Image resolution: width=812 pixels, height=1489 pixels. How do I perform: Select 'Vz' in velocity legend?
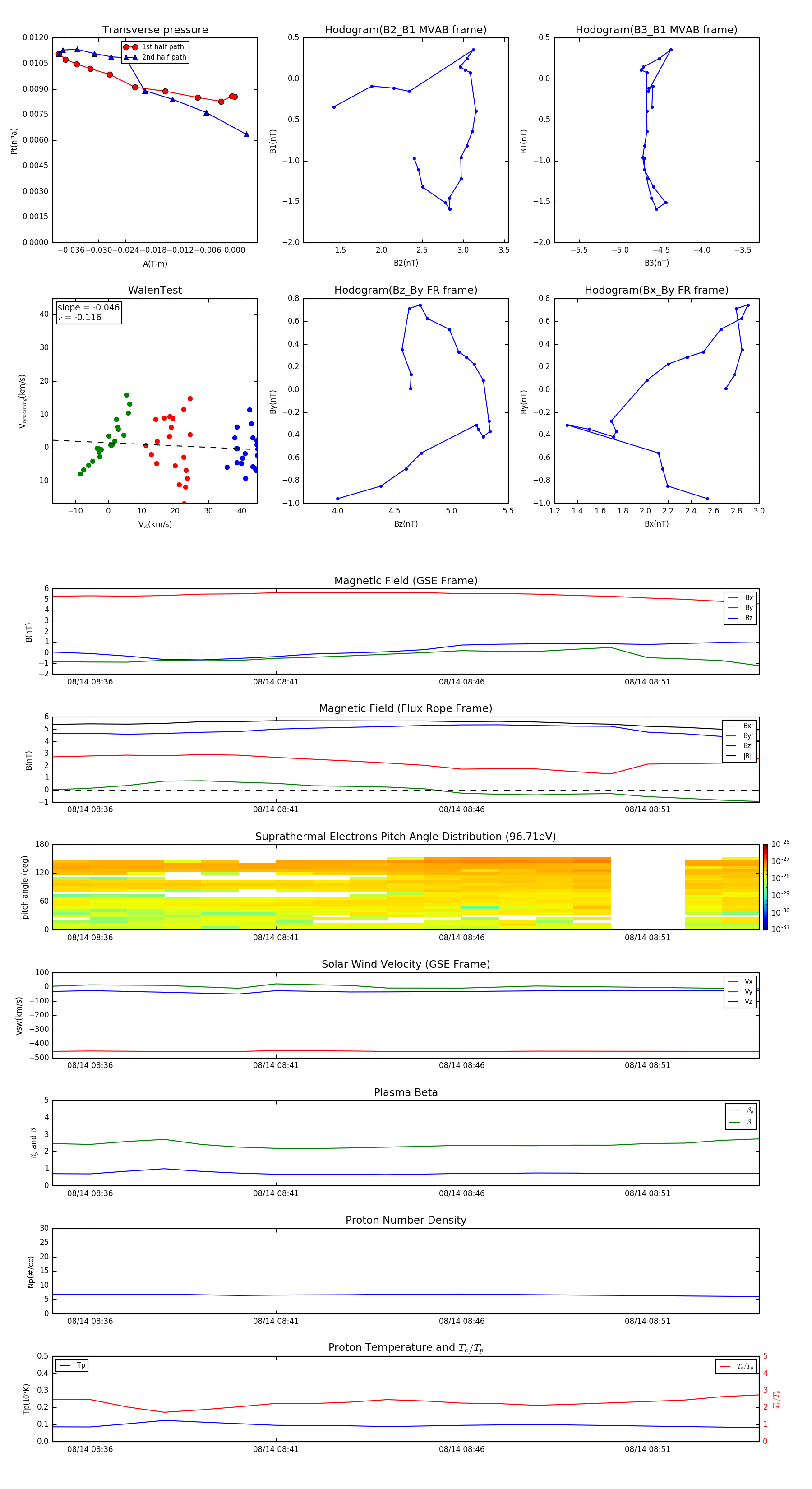pyautogui.click(x=740, y=1002)
